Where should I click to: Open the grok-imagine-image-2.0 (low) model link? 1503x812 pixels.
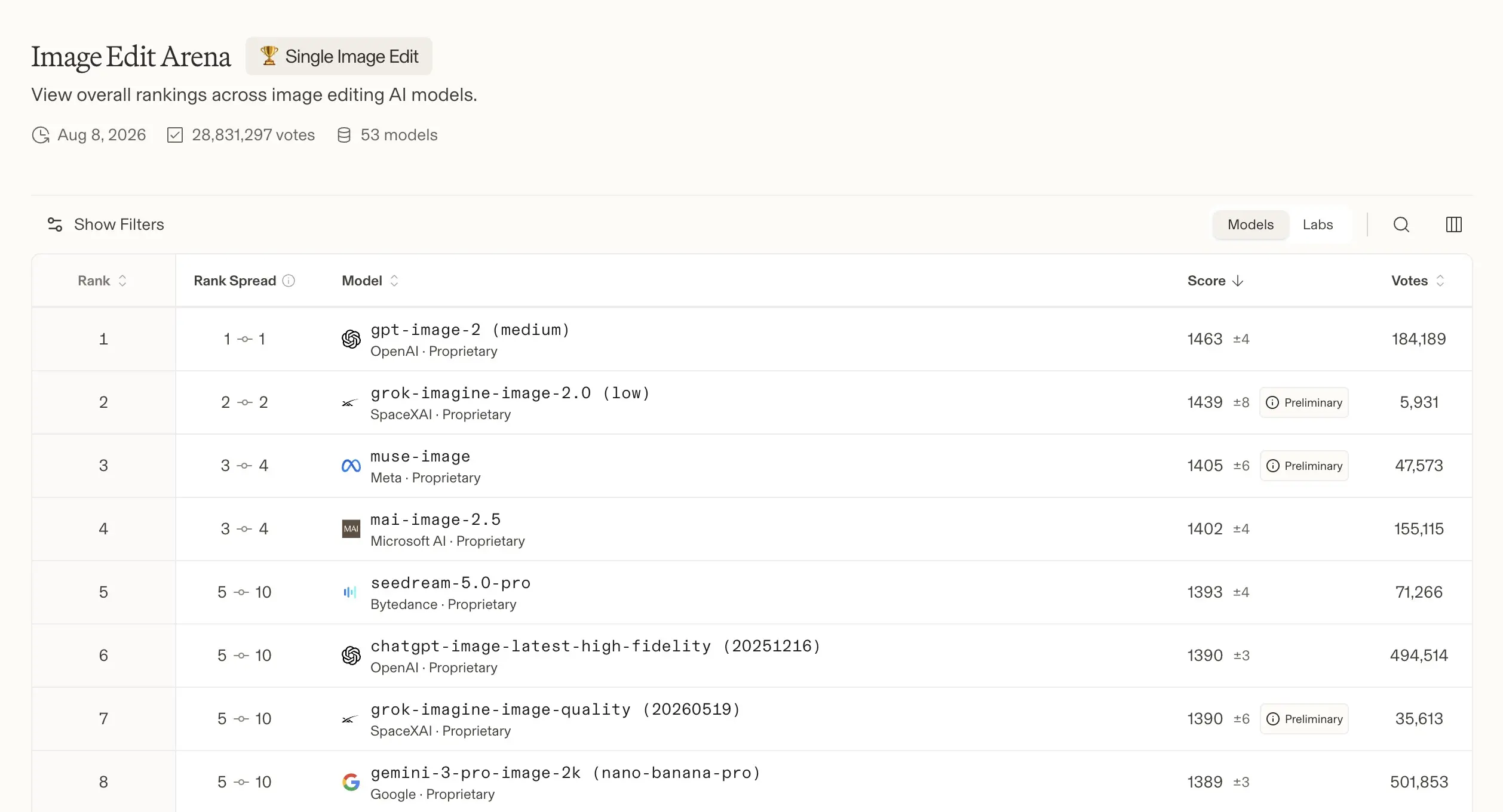click(510, 393)
